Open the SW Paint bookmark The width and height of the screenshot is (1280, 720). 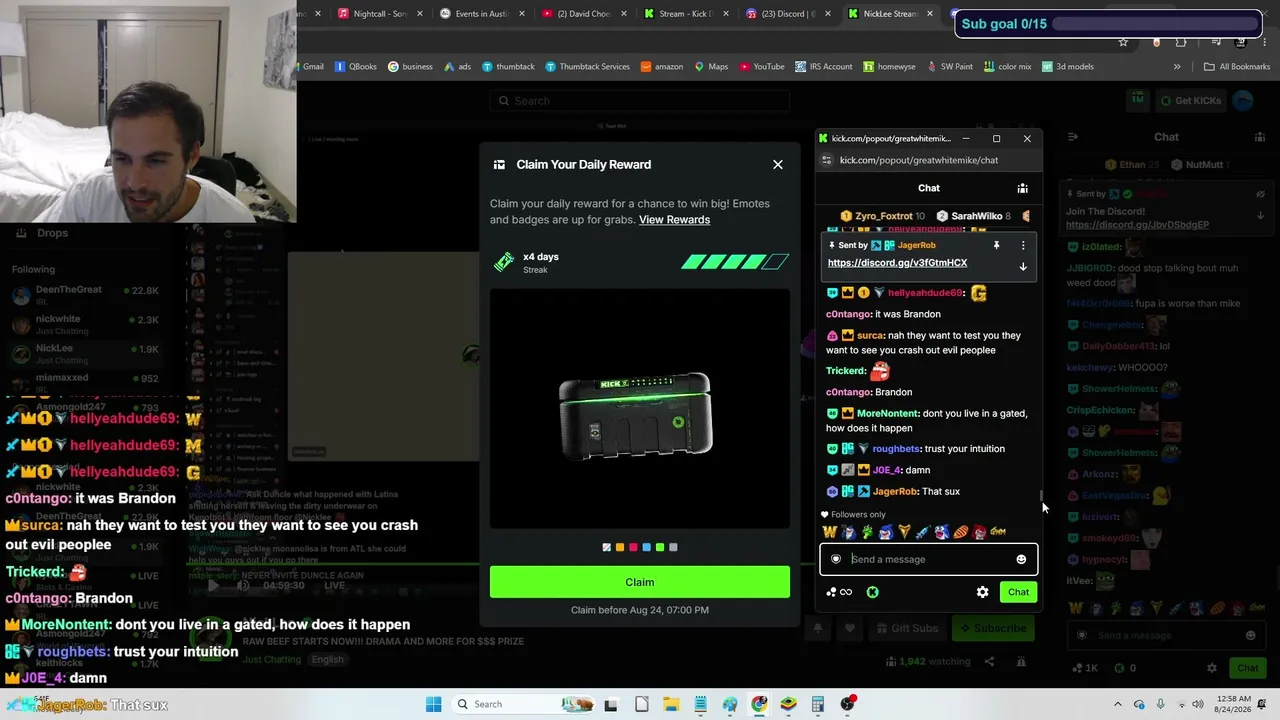(x=950, y=67)
